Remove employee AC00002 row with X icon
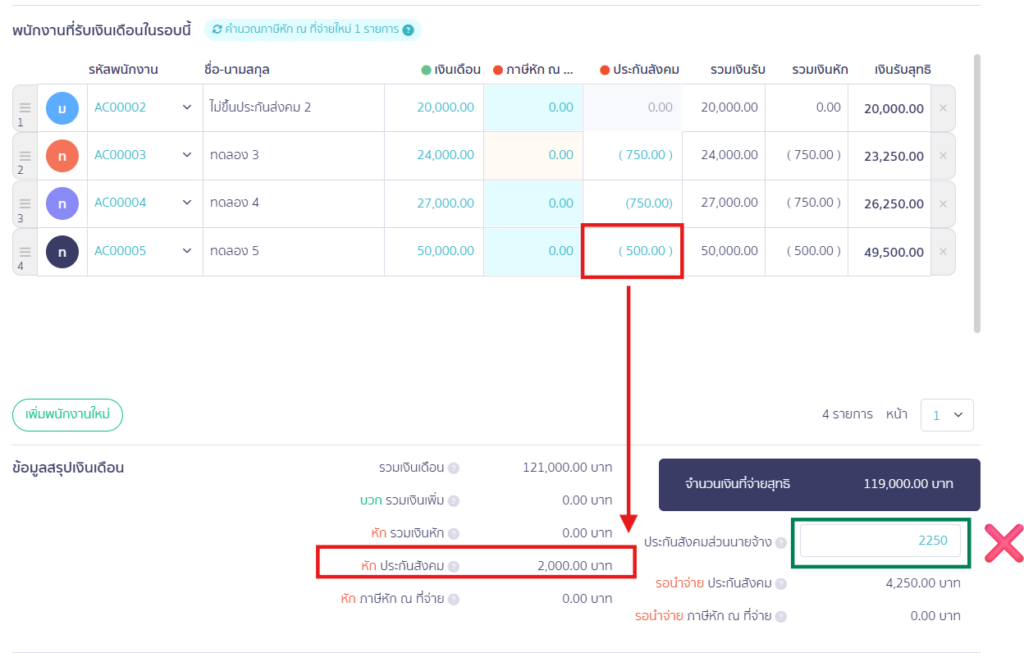The height and width of the screenshot is (653, 1024). tap(942, 108)
